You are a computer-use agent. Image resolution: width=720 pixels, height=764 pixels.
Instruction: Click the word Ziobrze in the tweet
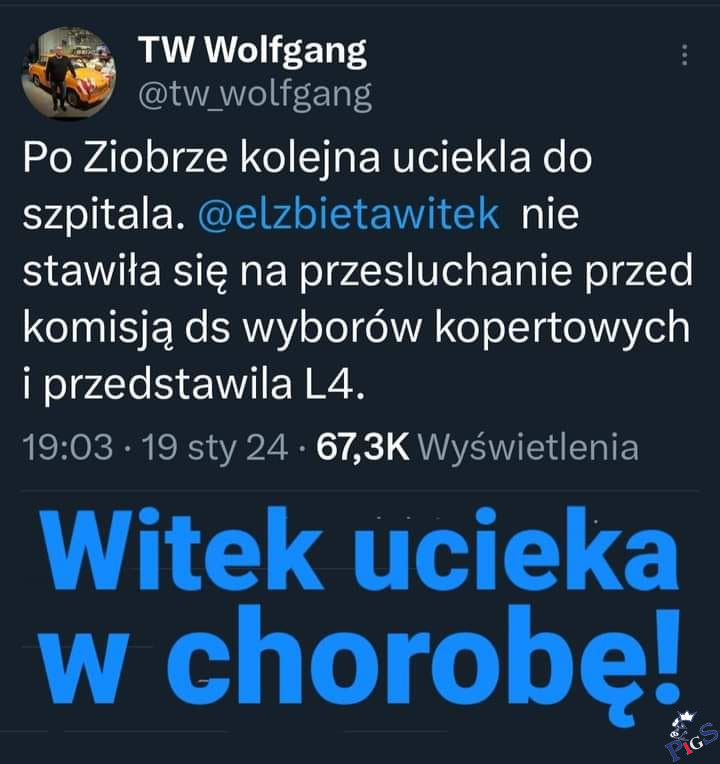(155, 158)
